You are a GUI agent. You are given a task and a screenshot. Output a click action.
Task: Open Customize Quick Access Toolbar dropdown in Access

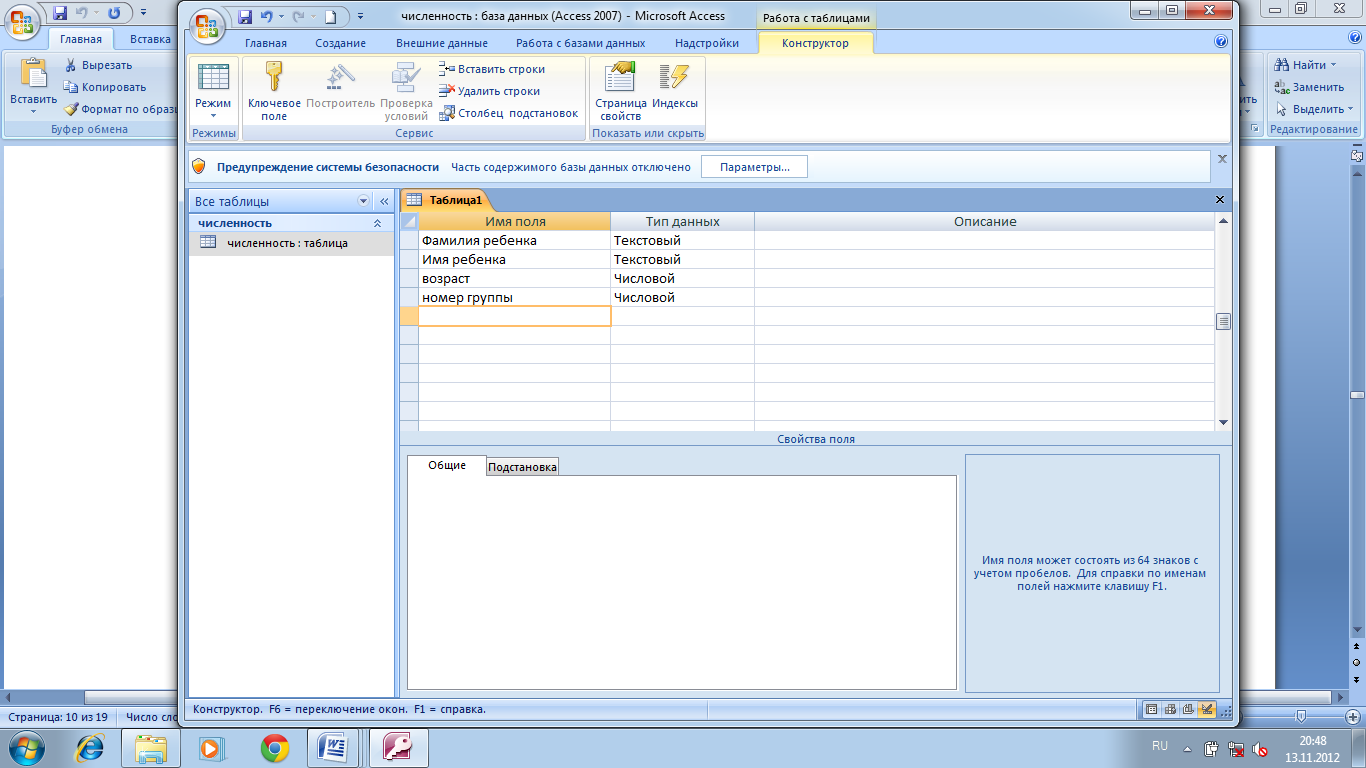[x=360, y=16]
